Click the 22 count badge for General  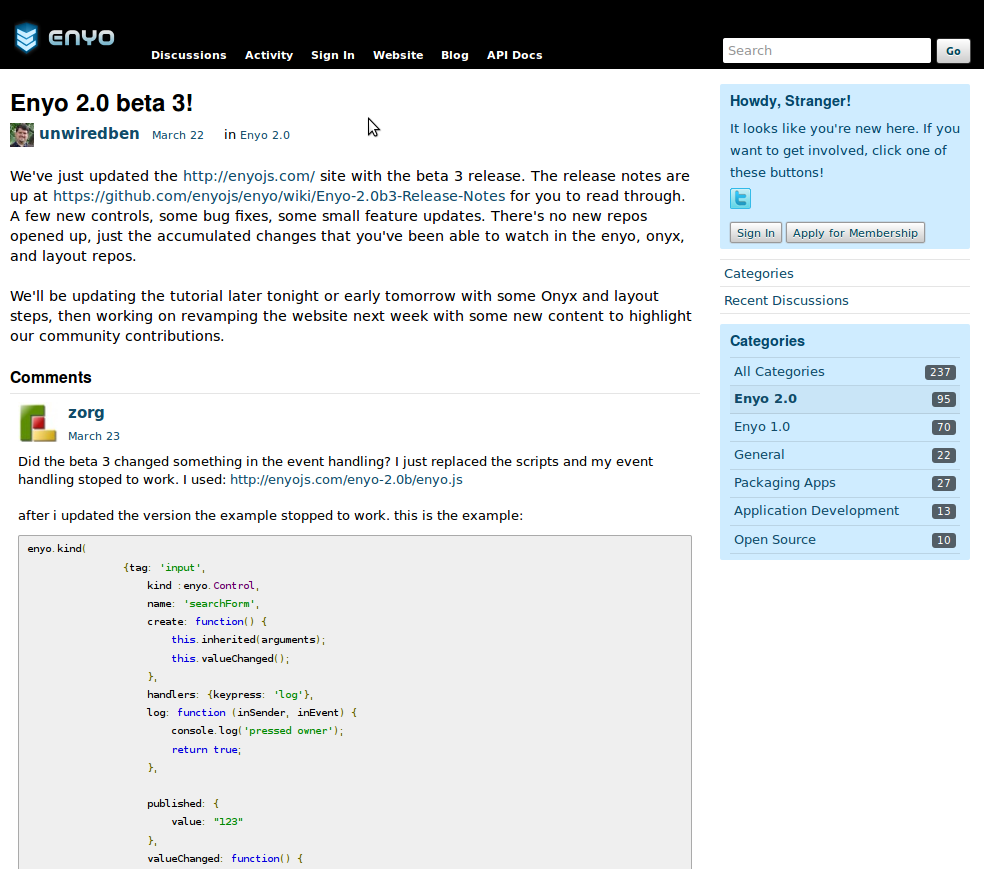point(944,456)
